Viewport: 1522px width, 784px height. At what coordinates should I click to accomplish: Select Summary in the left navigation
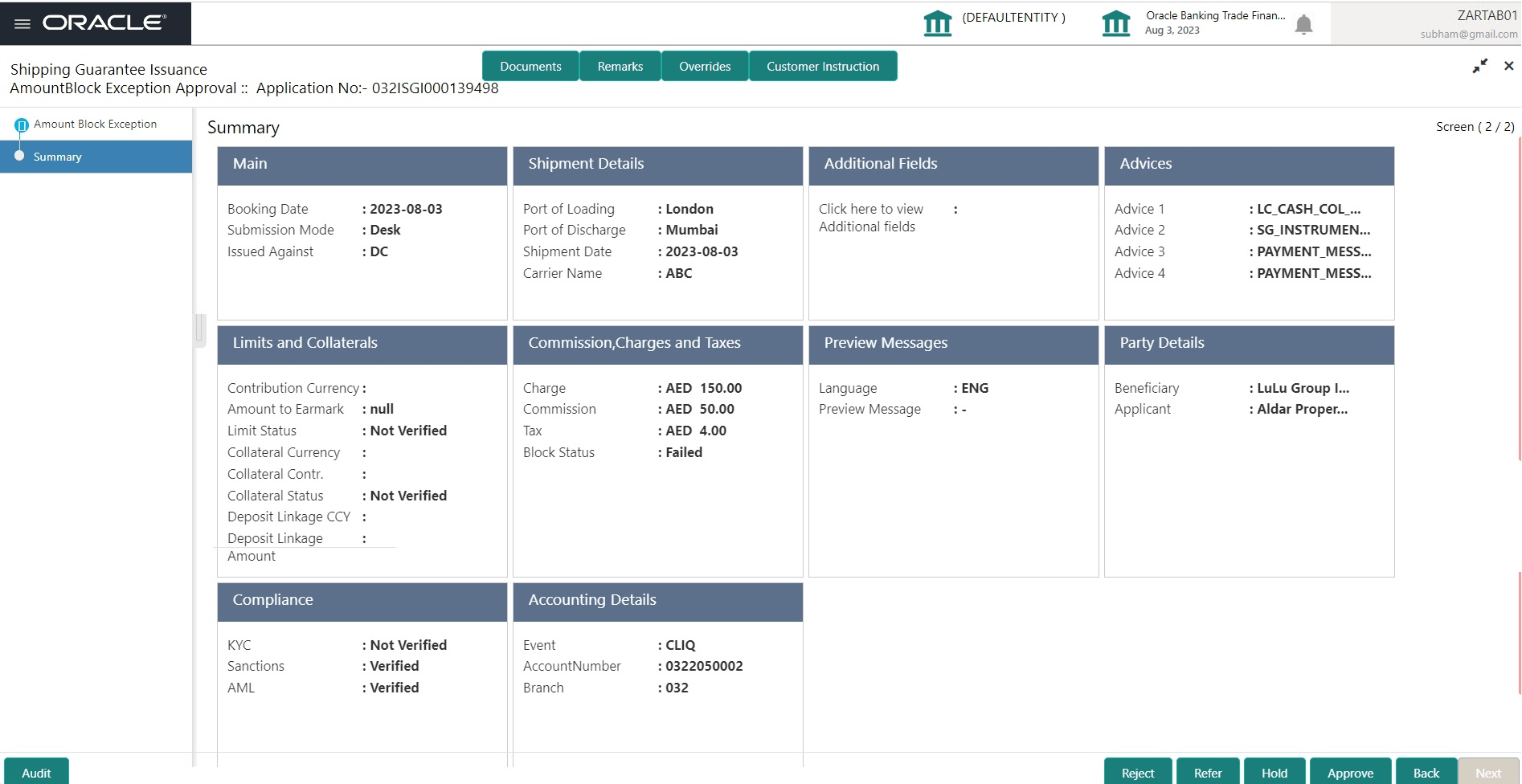pyautogui.click(x=57, y=157)
